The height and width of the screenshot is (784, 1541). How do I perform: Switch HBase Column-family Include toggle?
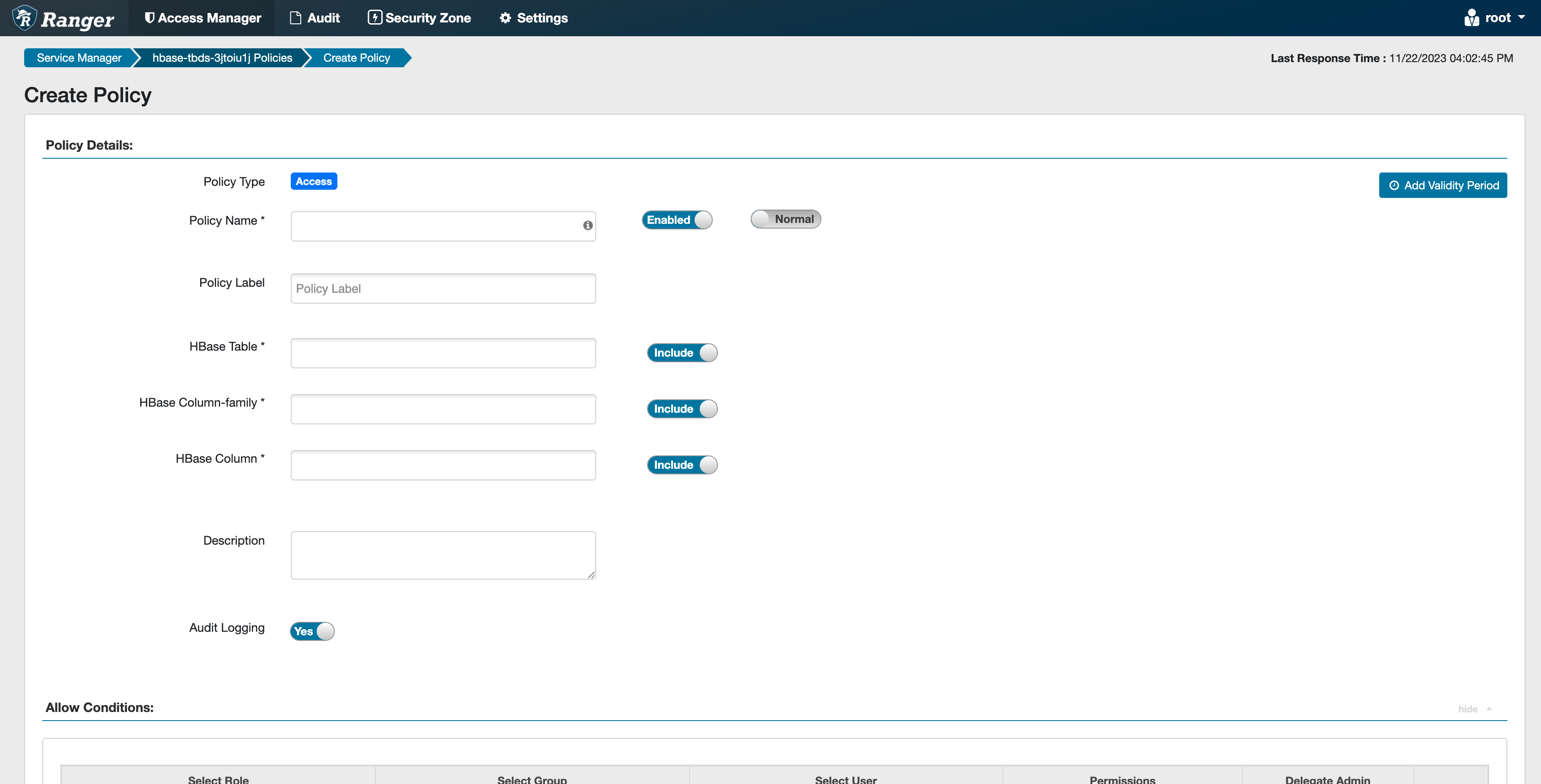point(682,409)
